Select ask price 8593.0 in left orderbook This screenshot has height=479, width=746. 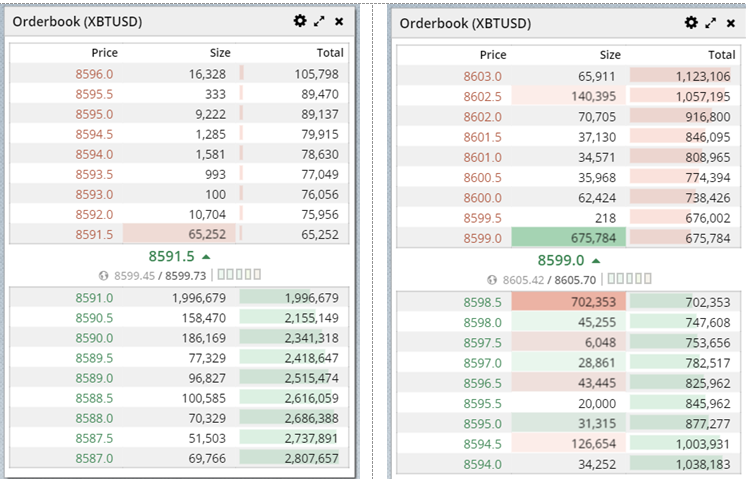pyautogui.click(x=94, y=194)
